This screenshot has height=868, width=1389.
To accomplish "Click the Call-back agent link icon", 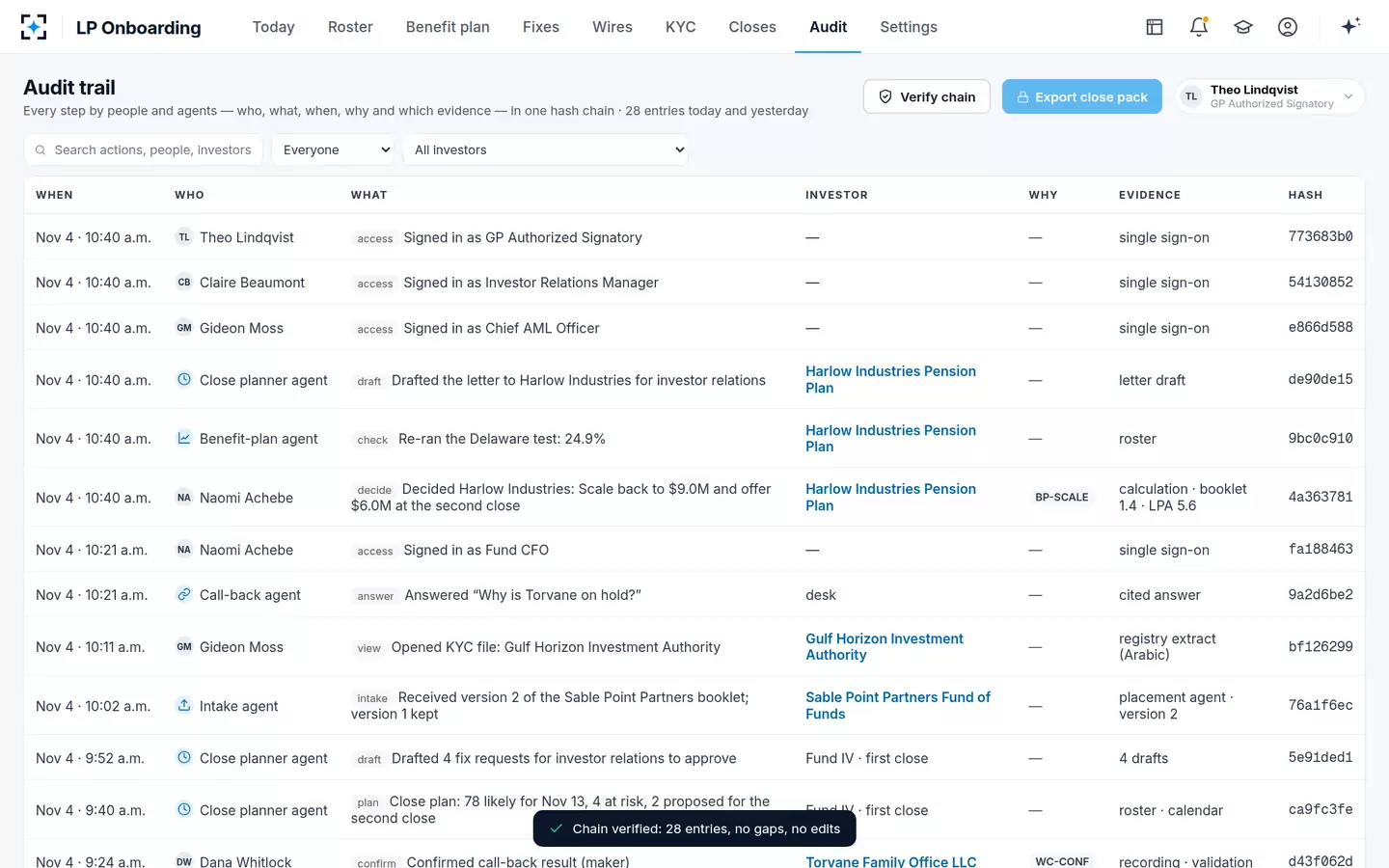I will tap(184, 594).
